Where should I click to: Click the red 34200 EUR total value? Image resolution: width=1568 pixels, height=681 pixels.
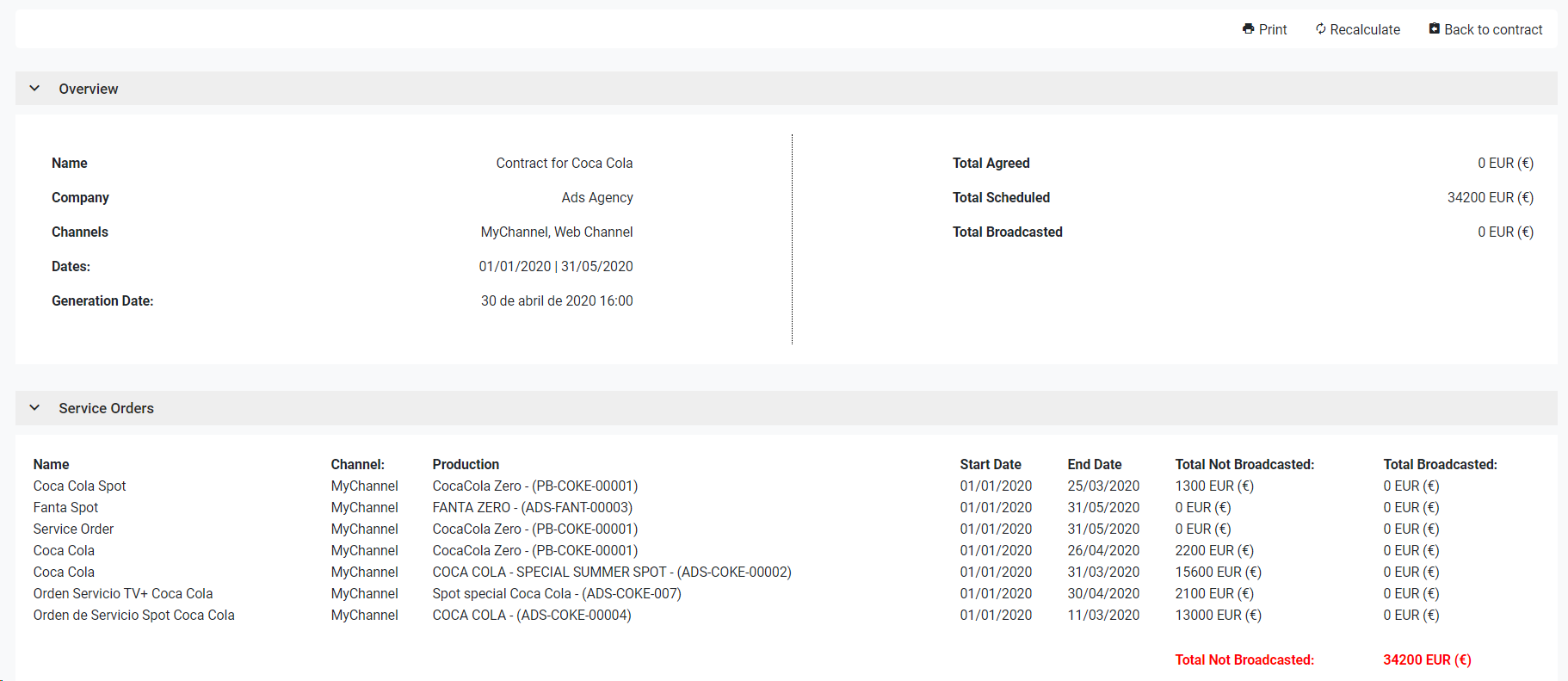(1427, 659)
